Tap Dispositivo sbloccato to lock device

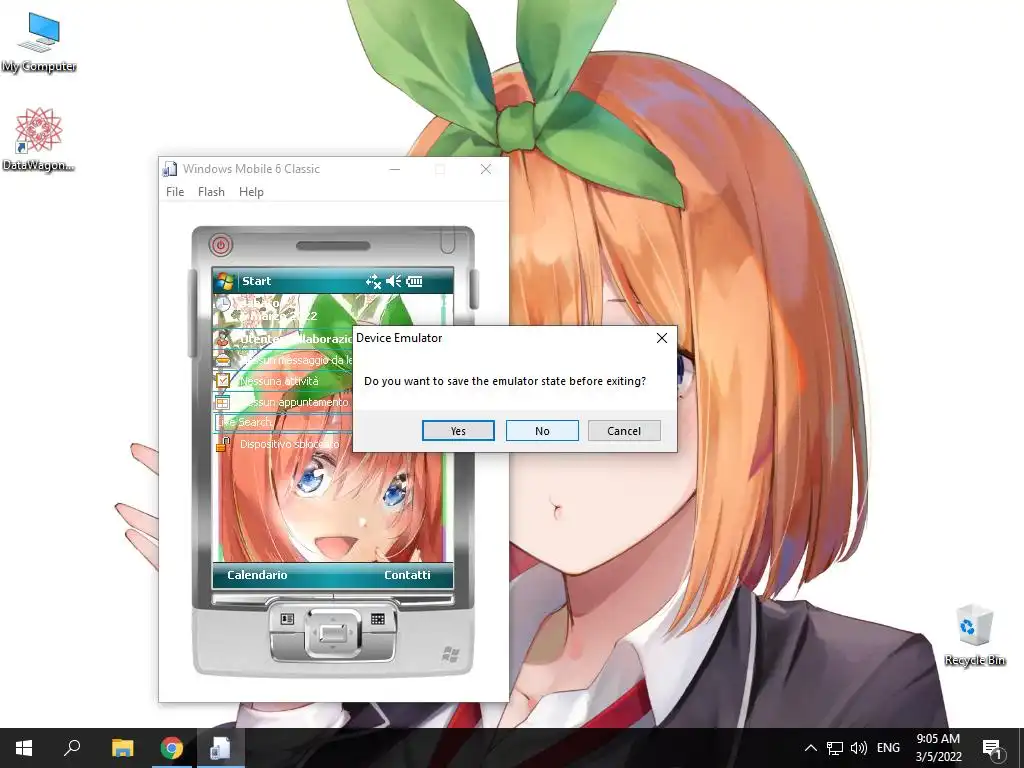pyautogui.click(x=289, y=444)
